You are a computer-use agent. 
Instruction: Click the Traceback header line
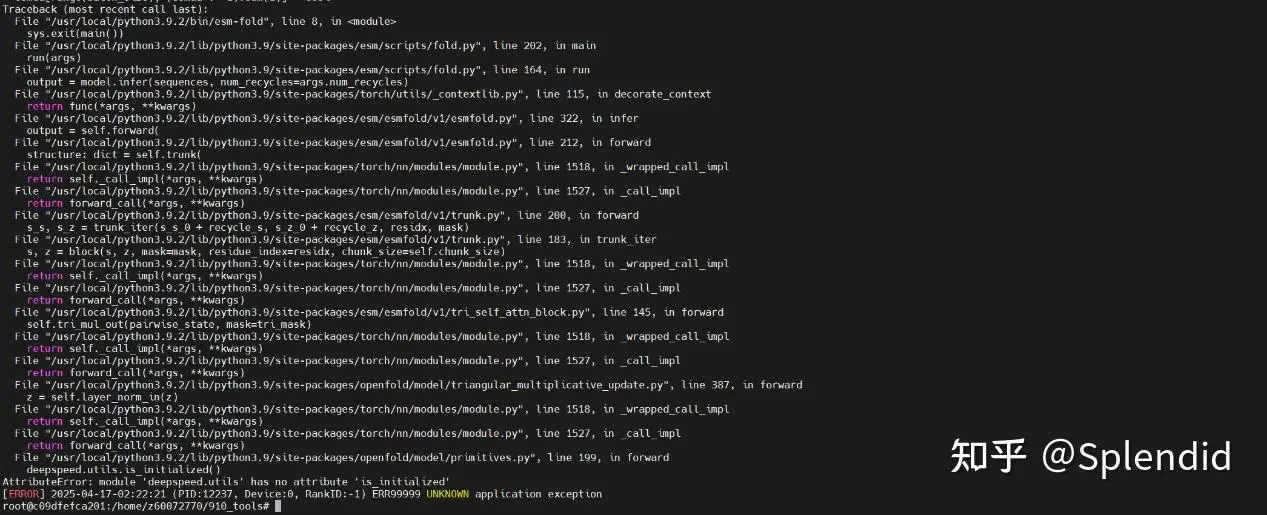[x=107, y=9]
